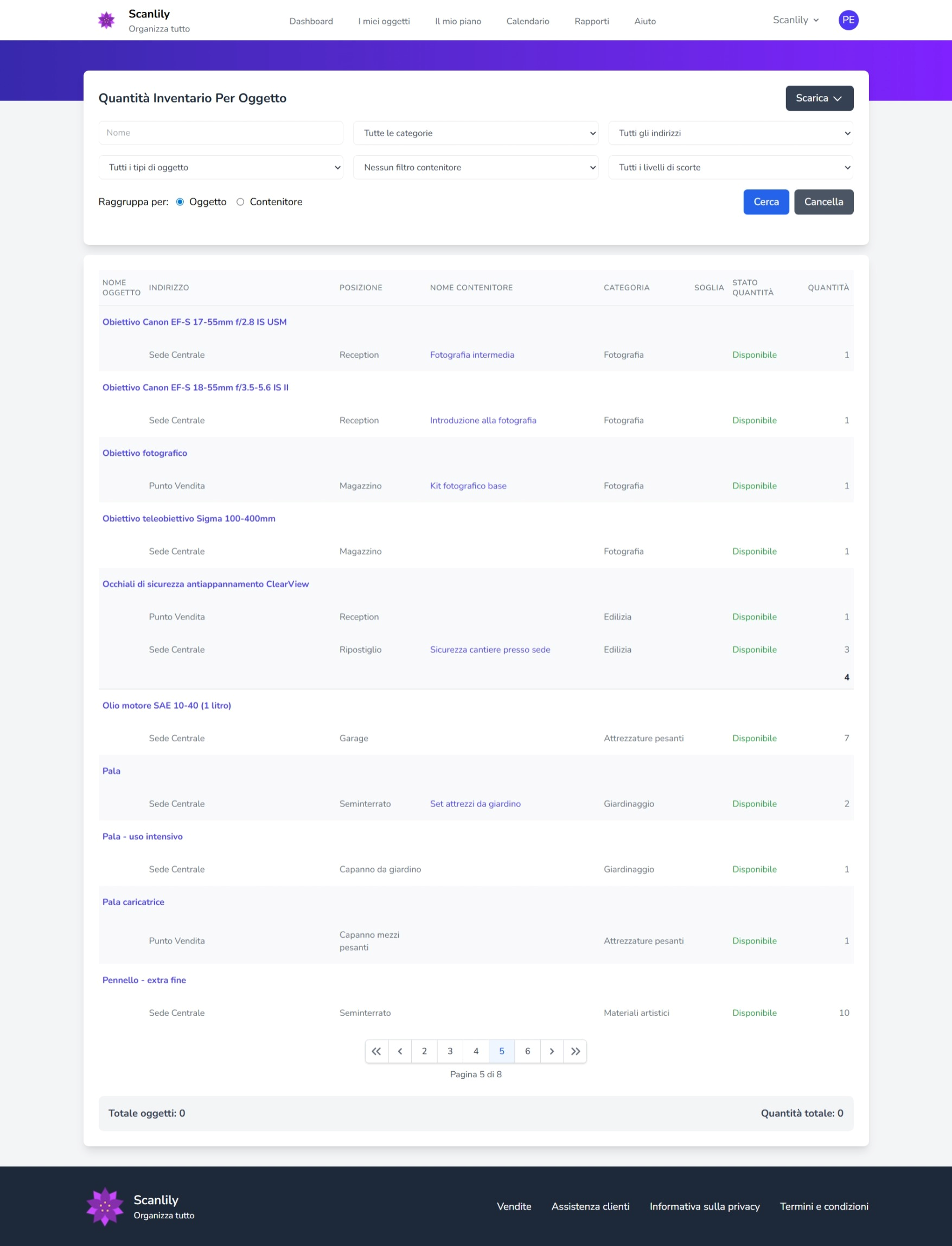Click the Scanlily flower logo in header

[x=106, y=21]
